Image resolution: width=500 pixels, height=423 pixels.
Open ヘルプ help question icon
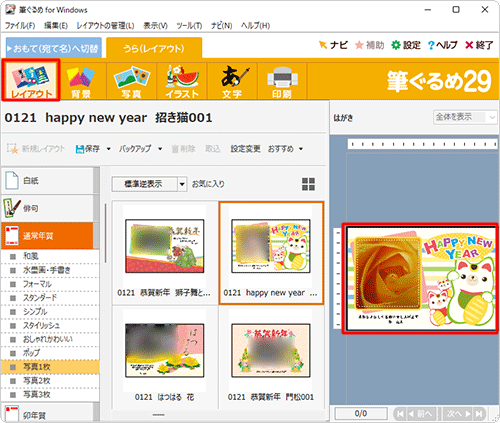click(x=442, y=45)
